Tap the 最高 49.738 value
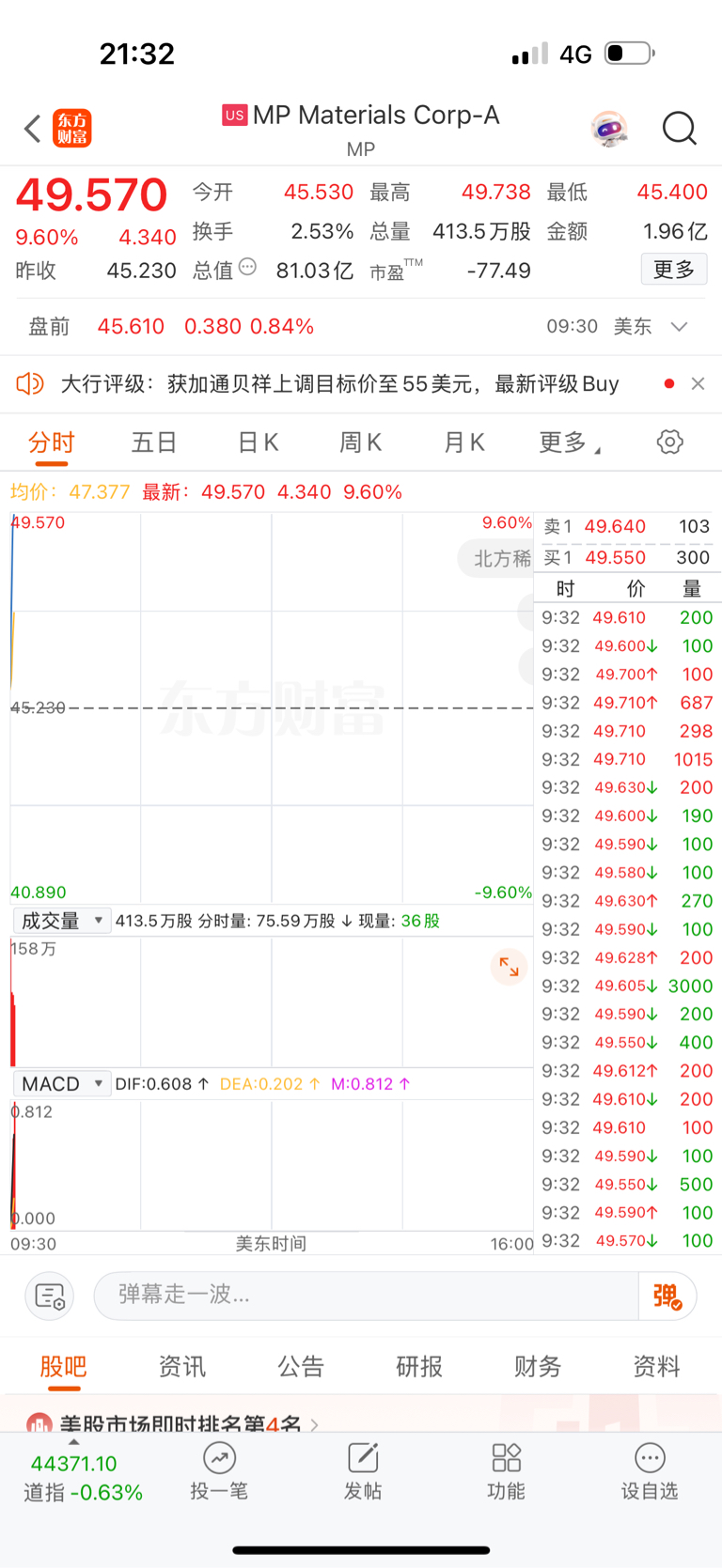The image size is (722, 1568). click(495, 192)
